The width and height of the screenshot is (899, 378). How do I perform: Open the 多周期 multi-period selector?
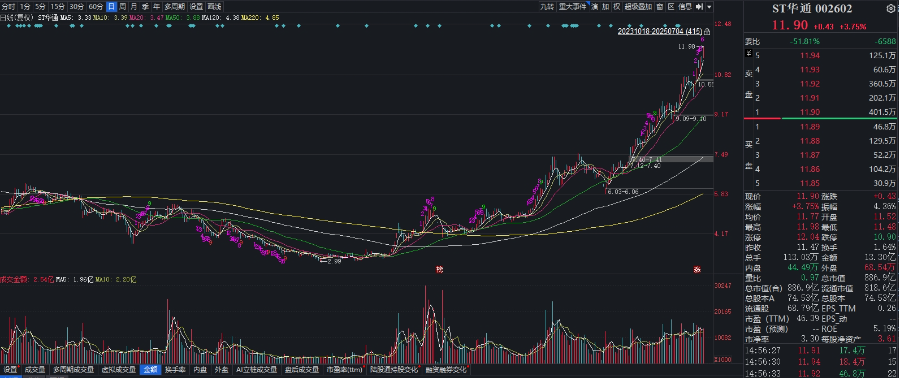[174, 7]
